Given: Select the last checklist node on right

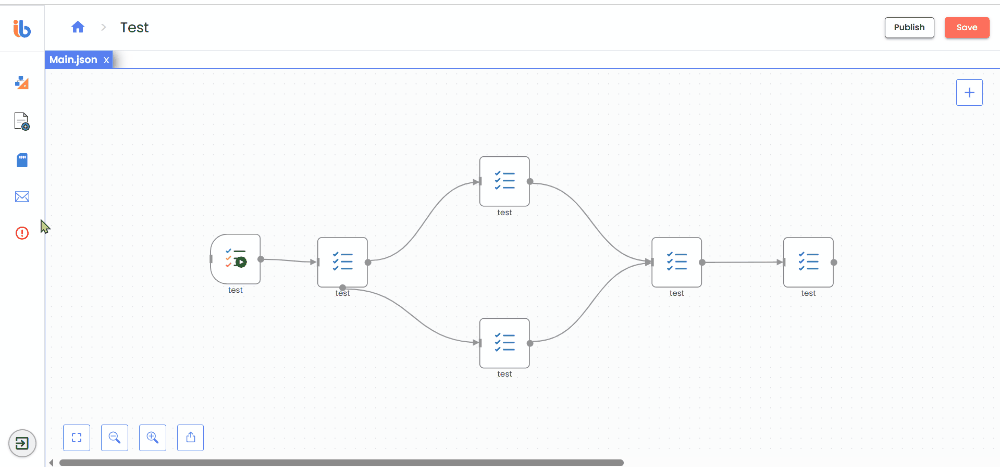Looking at the screenshot, I should [808, 262].
